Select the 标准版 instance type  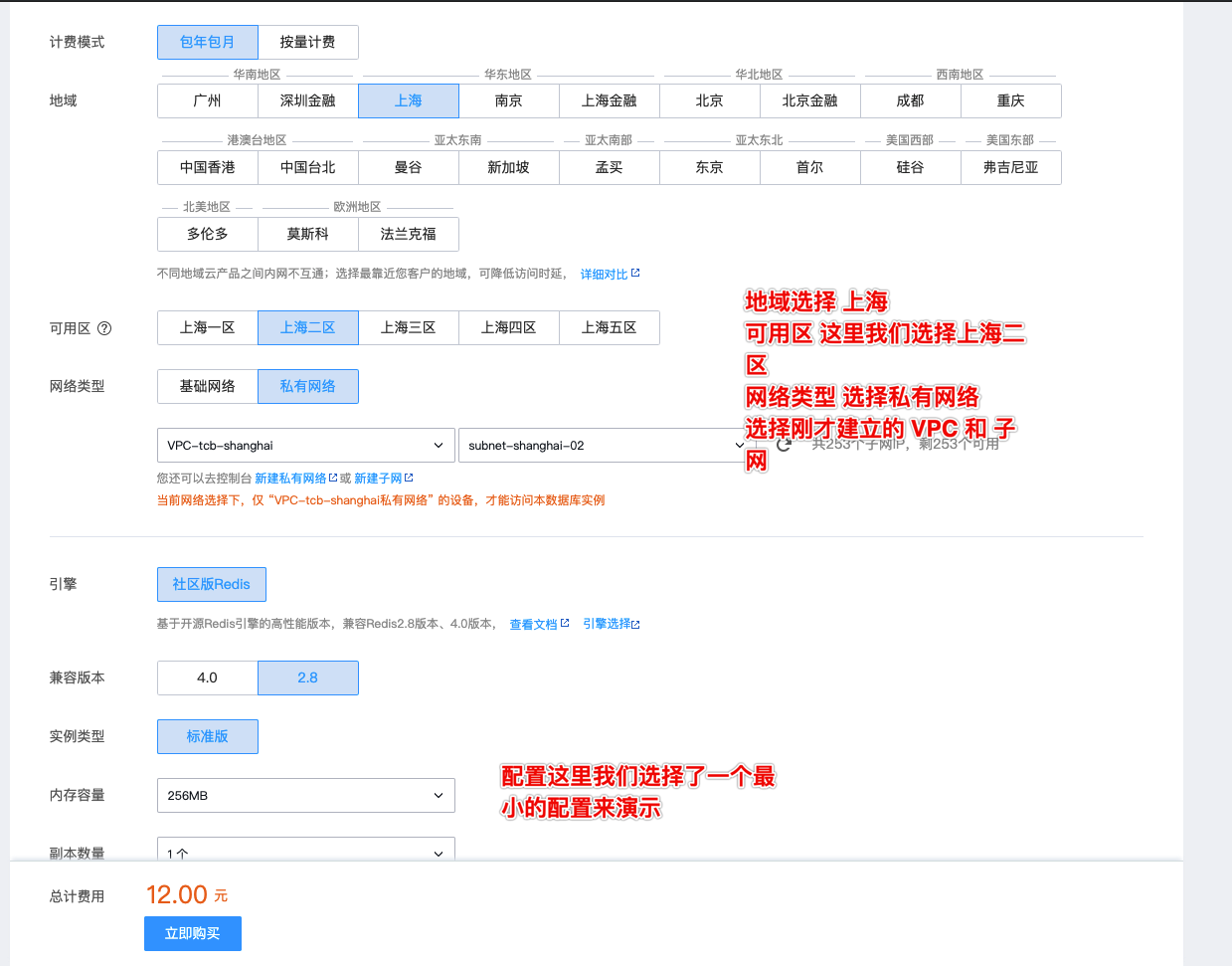207,736
